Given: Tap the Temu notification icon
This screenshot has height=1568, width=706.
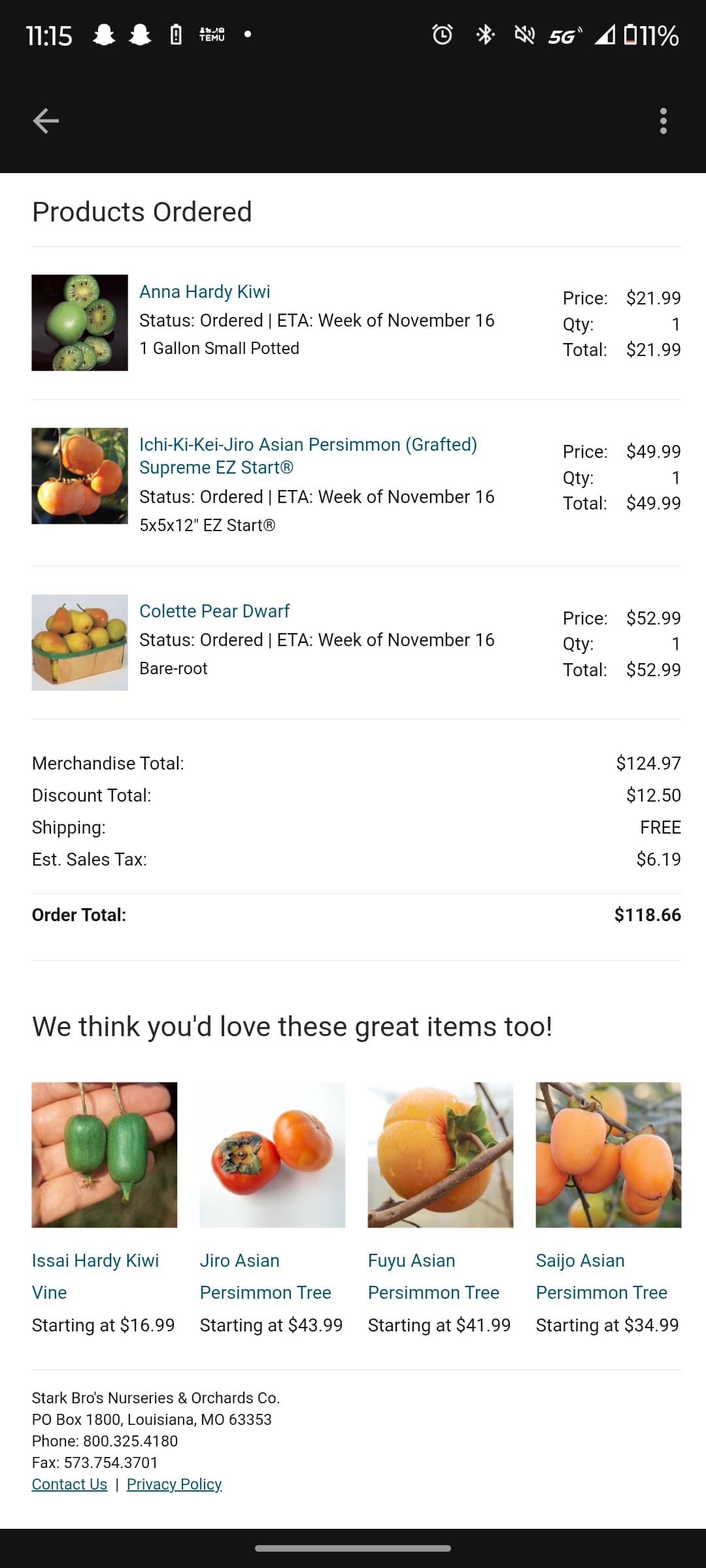Looking at the screenshot, I should (x=212, y=35).
